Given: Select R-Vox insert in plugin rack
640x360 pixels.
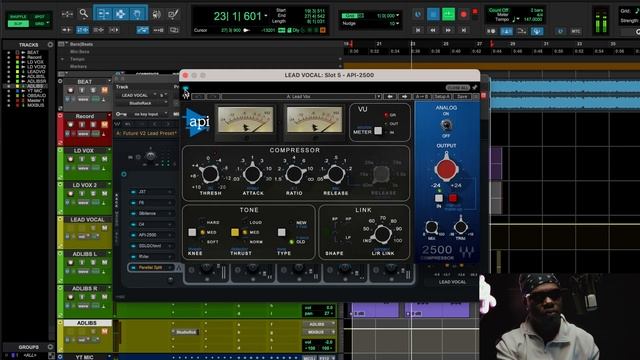Looking at the screenshot, I should click(x=150, y=257).
